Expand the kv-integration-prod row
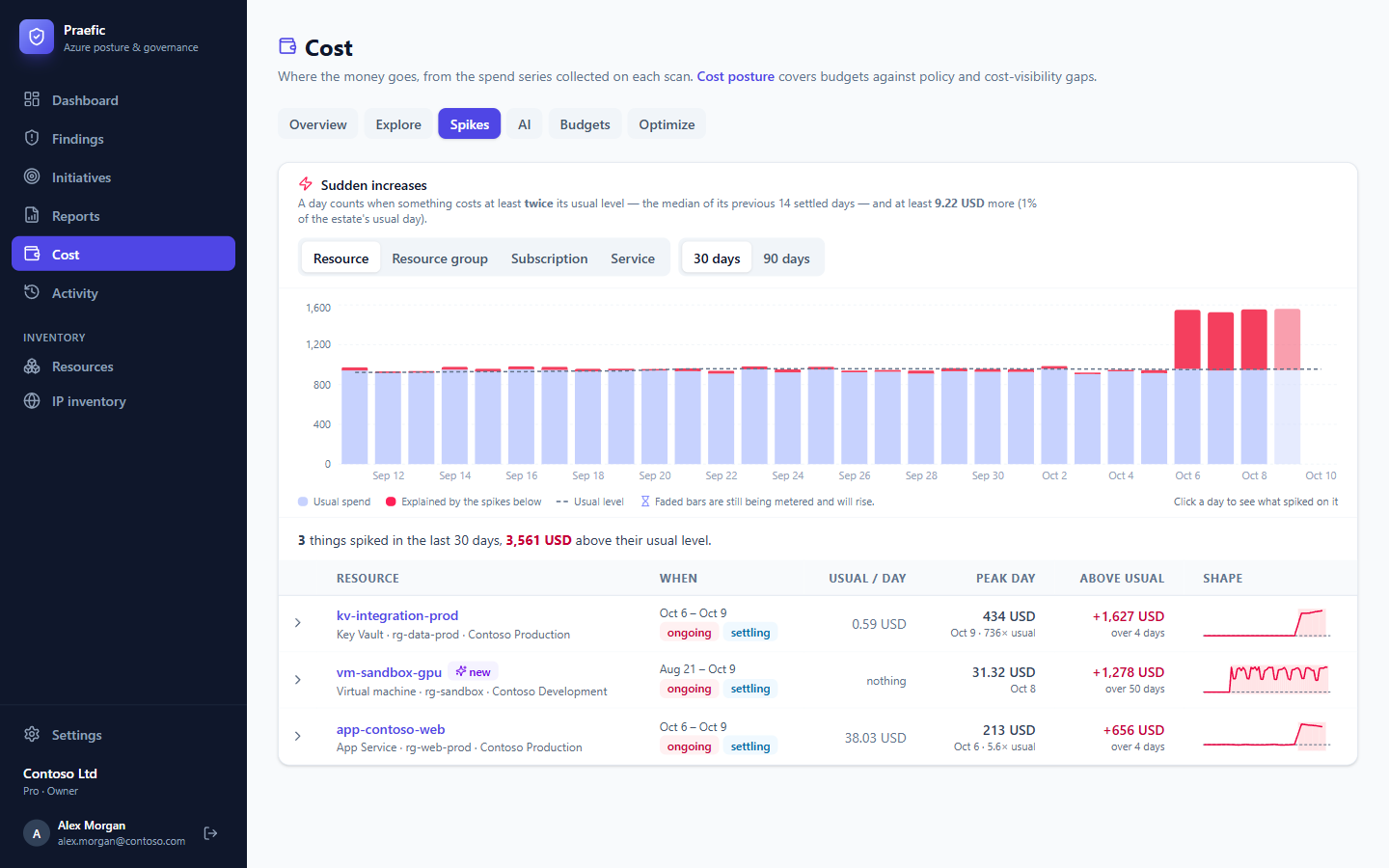This screenshot has width=1389, height=868. (298, 623)
